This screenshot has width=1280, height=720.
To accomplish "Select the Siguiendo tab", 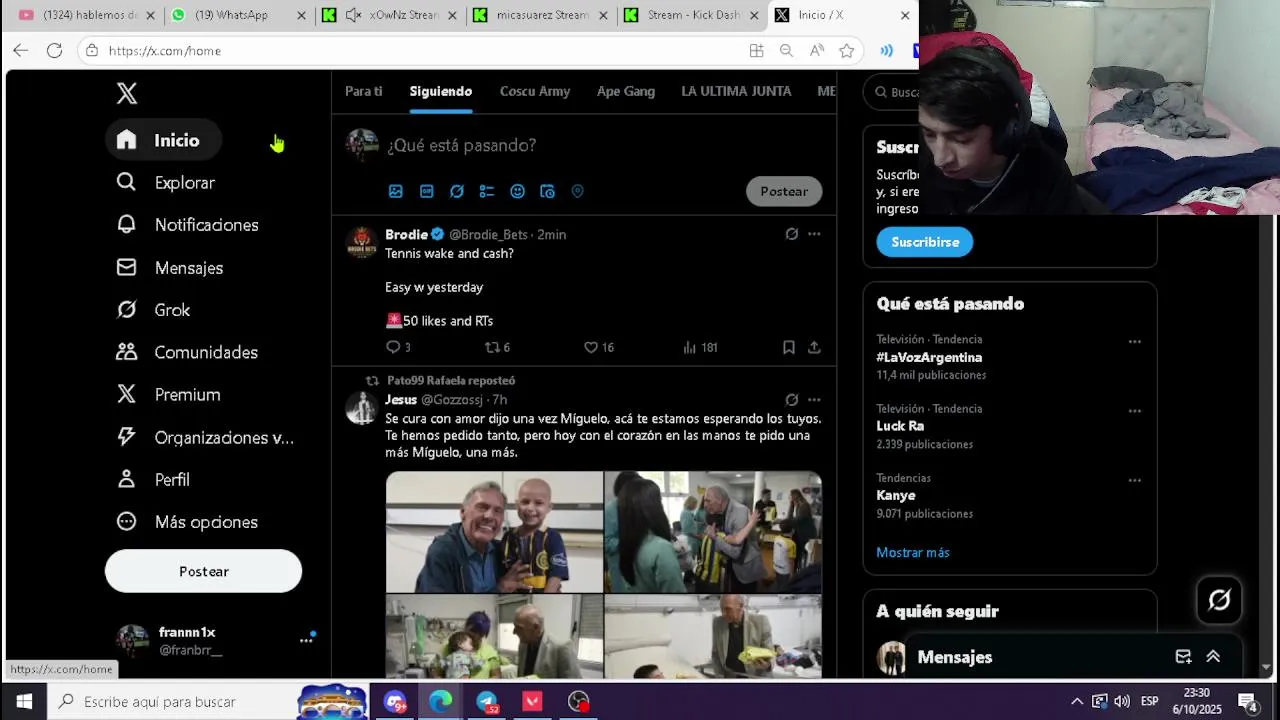I will coord(440,91).
